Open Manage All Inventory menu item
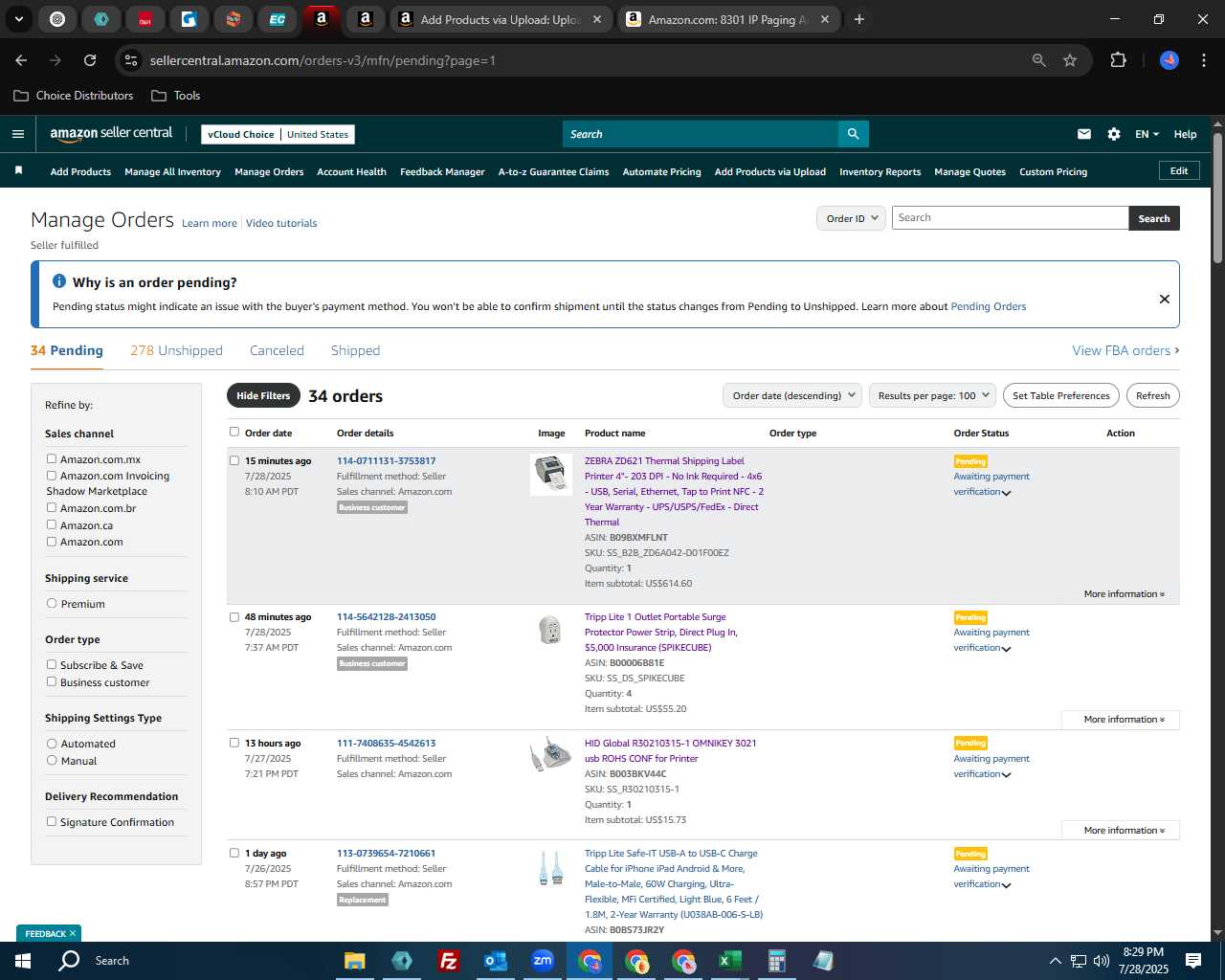1225x980 pixels. point(172,172)
